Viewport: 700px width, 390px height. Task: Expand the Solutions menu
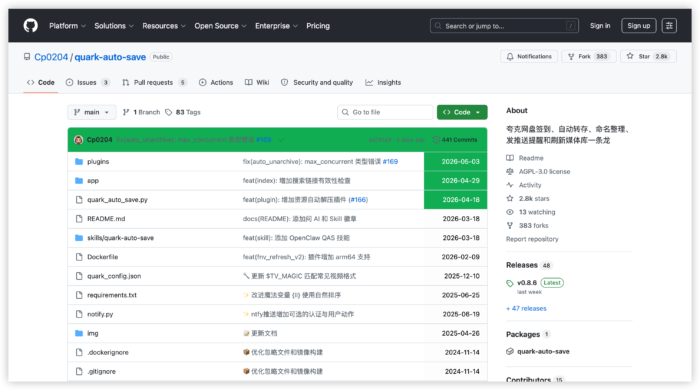[x=114, y=26]
